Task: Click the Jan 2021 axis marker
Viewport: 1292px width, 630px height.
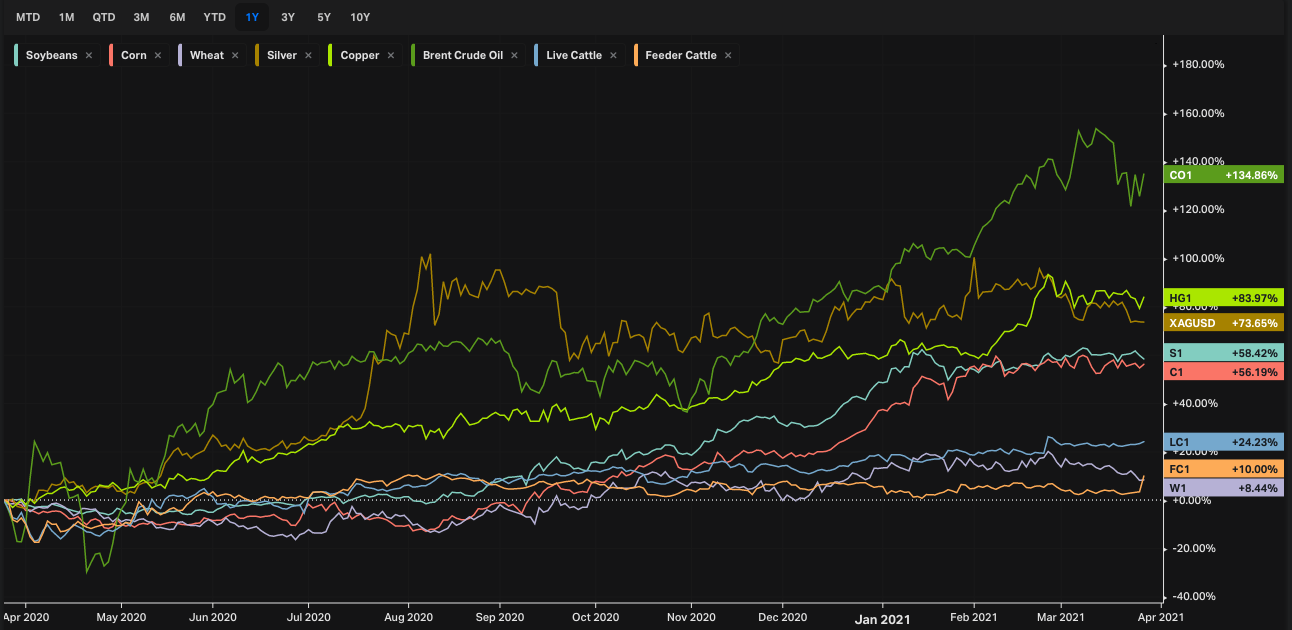Action: pyautogui.click(x=882, y=618)
